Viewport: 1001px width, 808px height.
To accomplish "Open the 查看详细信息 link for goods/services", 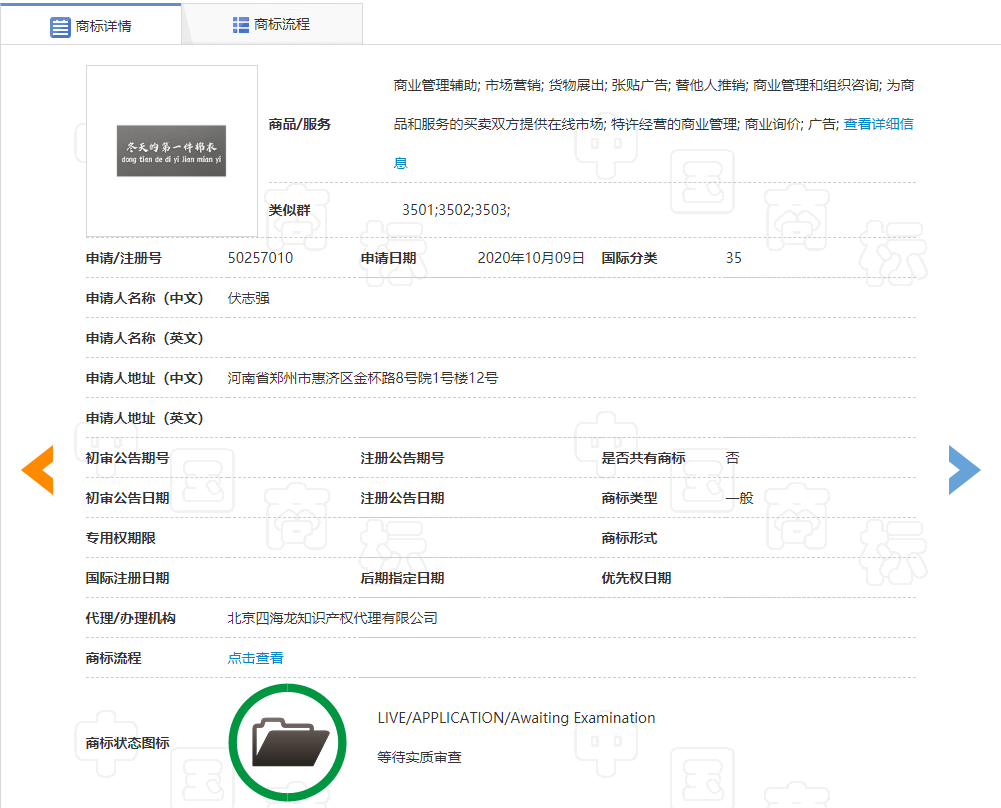I will (877, 125).
